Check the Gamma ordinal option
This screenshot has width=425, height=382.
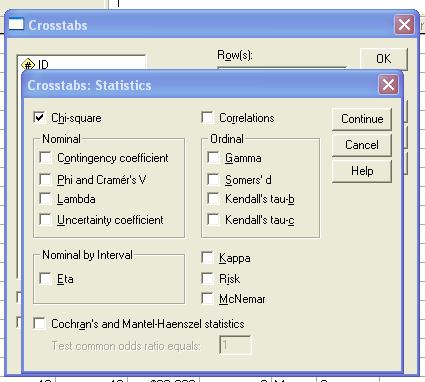pos(213,158)
